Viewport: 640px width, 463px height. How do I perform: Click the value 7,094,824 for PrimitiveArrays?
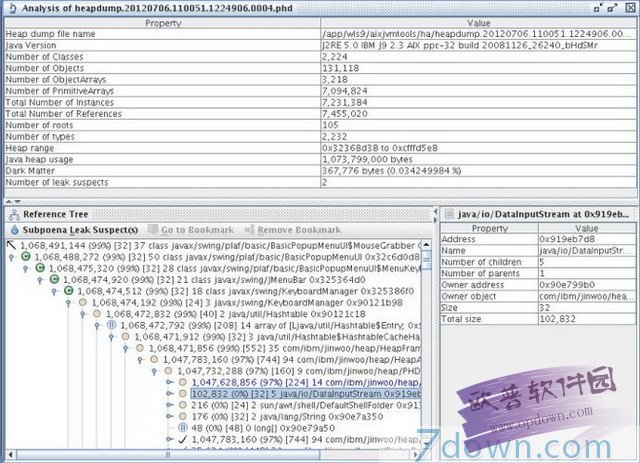tap(345, 91)
